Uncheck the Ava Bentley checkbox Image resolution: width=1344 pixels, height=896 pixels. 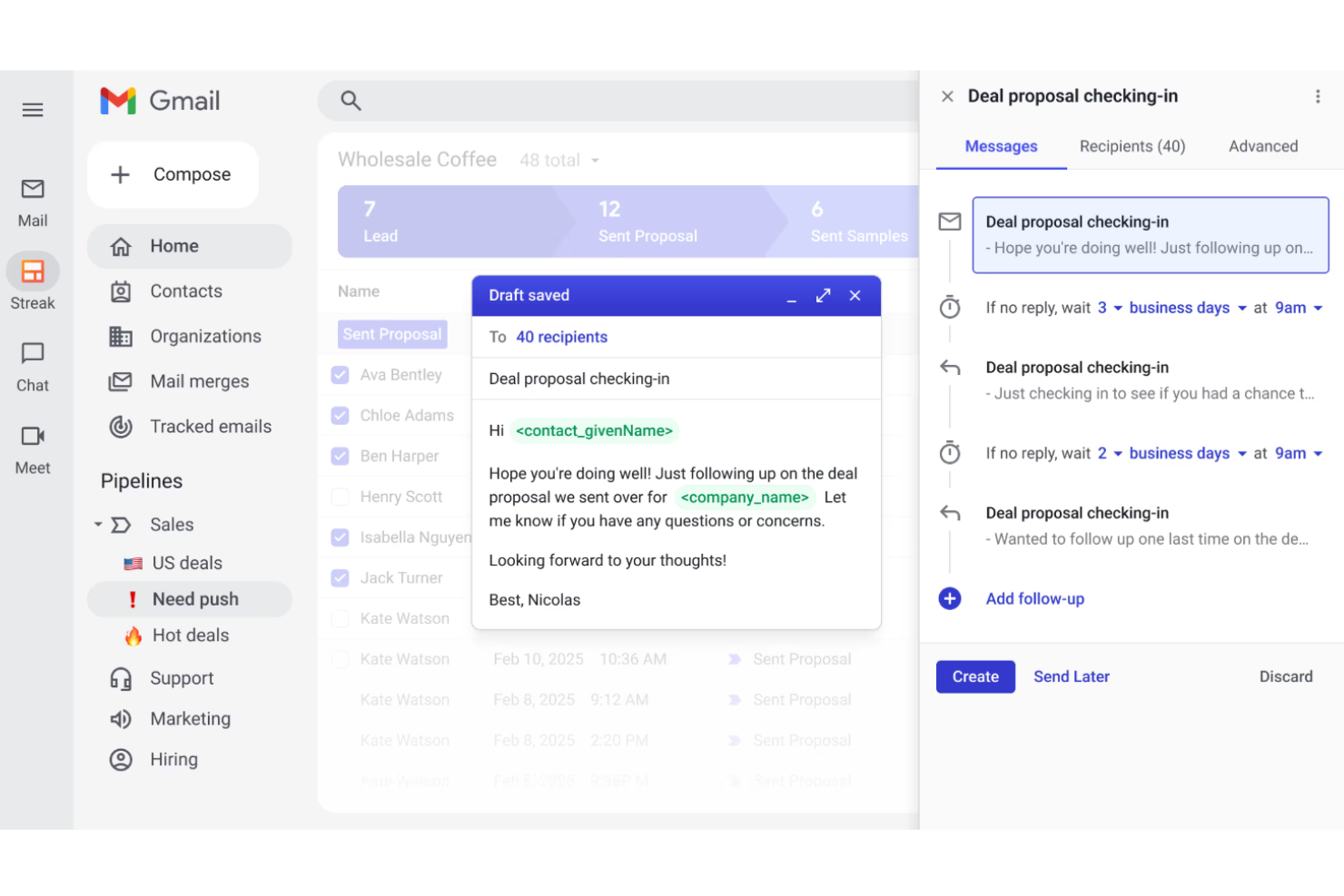pyautogui.click(x=341, y=375)
